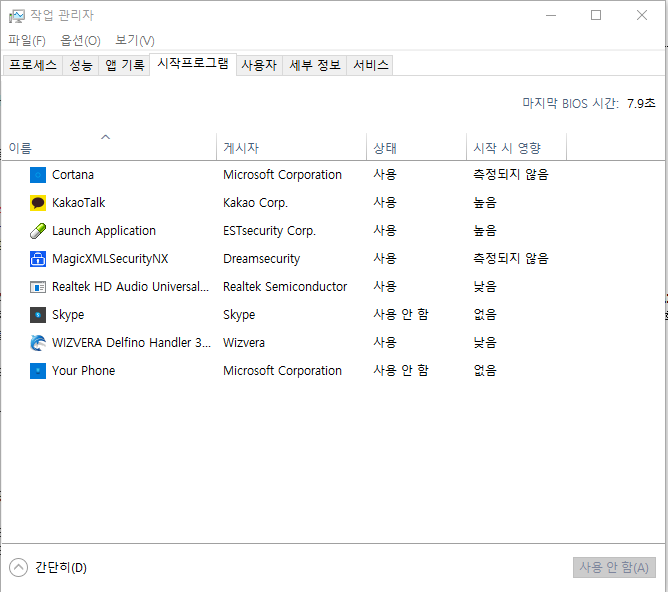Open the 보기(V) menu
The width and height of the screenshot is (668, 592).
pyautogui.click(x=135, y=40)
